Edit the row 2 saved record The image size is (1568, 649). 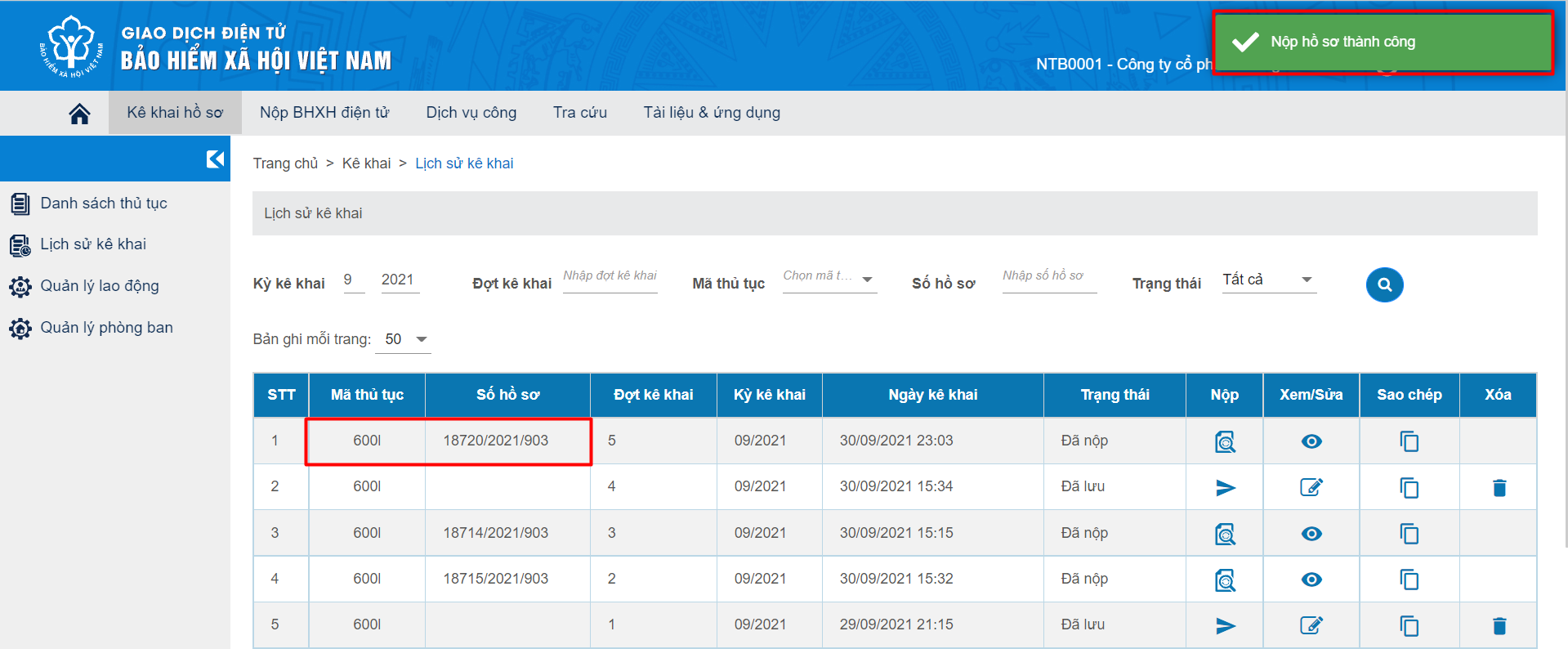coord(1311,488)
